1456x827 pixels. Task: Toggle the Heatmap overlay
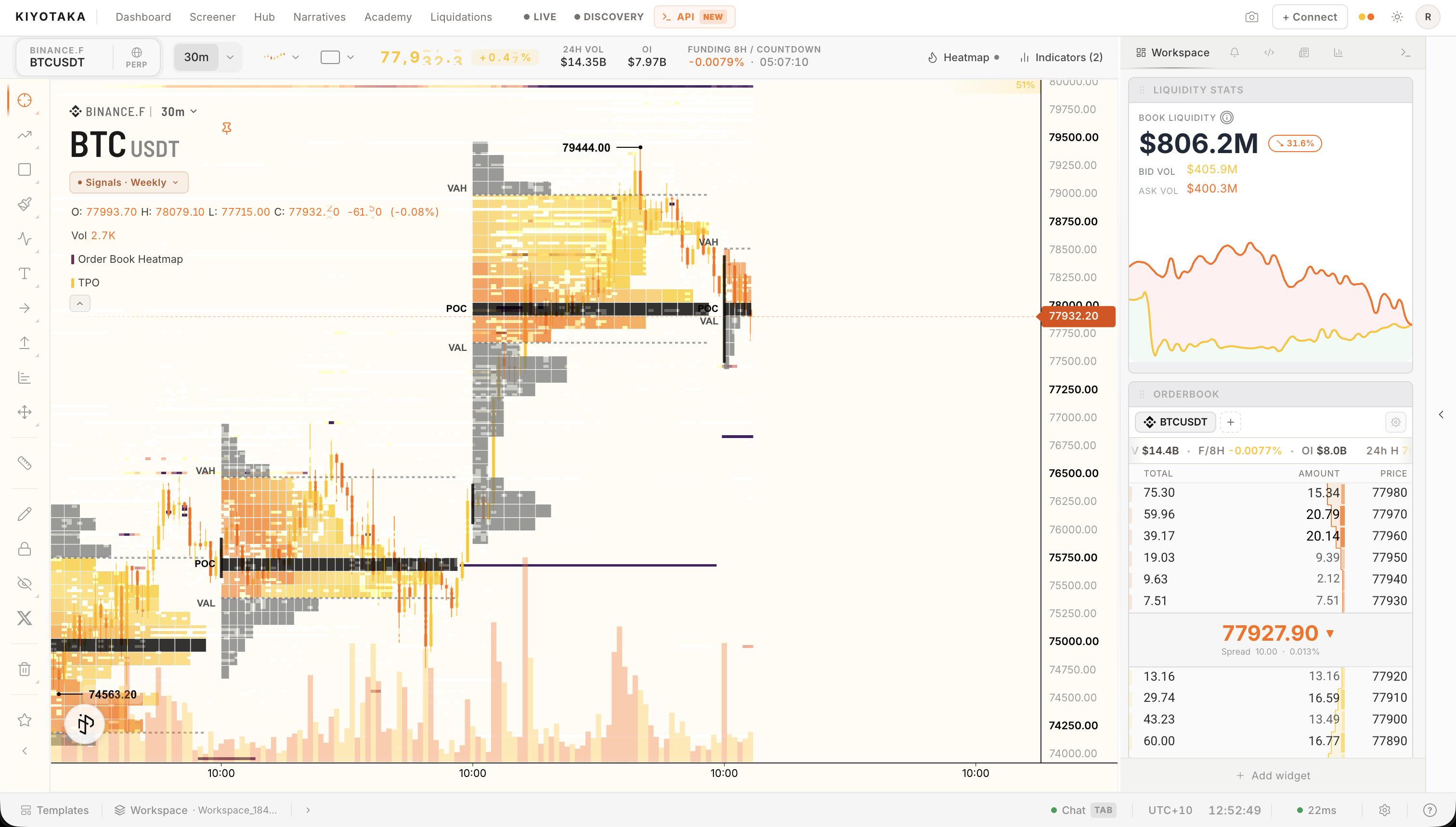tap(963, 57)
